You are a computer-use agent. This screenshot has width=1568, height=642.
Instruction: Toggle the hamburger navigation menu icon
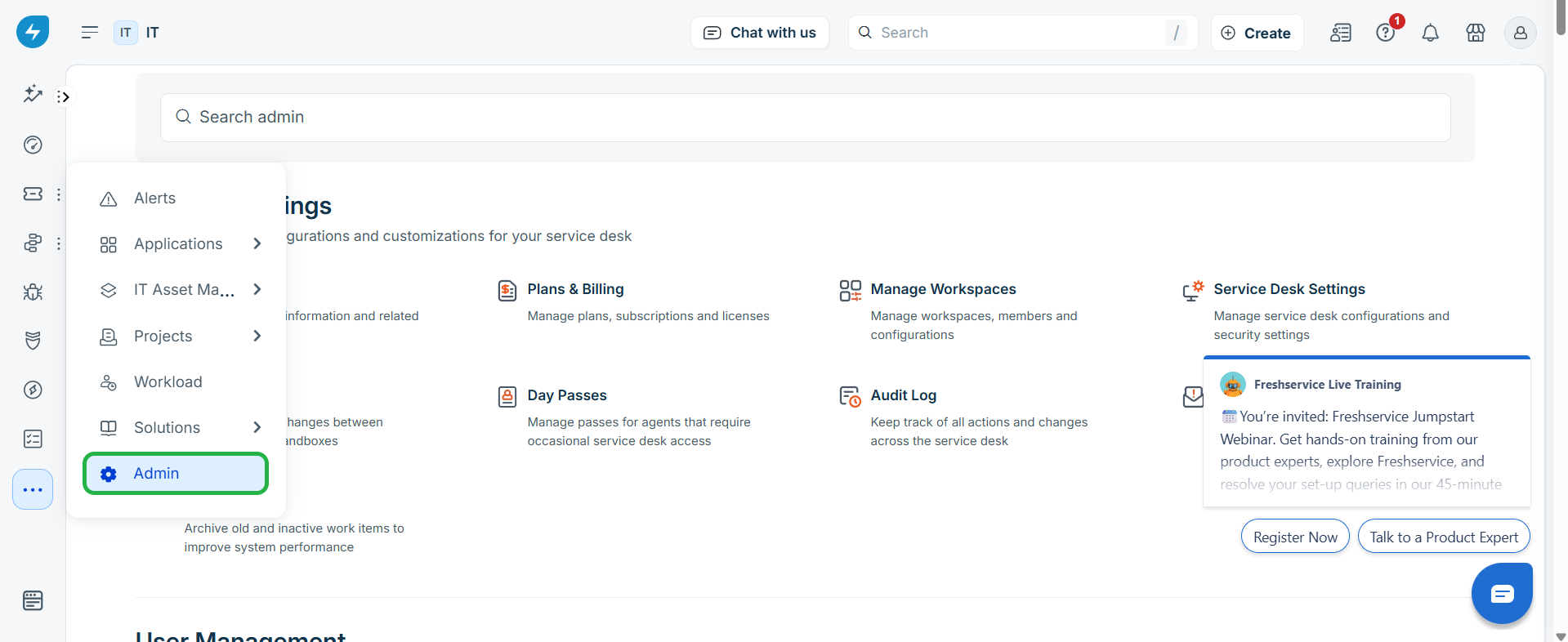(x=90, y=33)
